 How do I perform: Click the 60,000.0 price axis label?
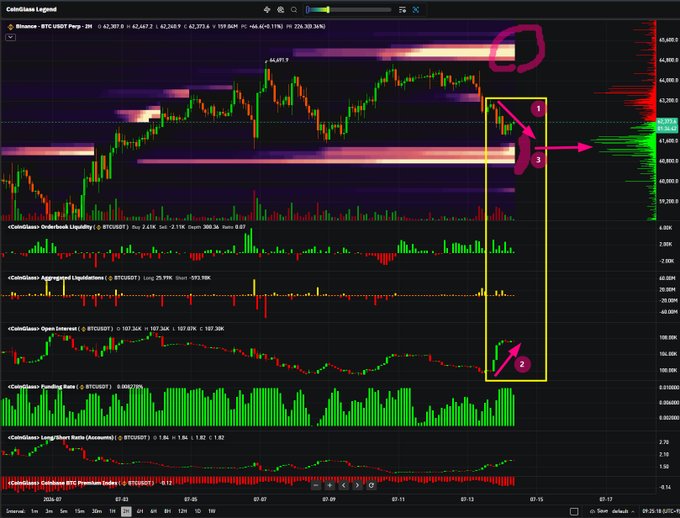coord(668,181)
